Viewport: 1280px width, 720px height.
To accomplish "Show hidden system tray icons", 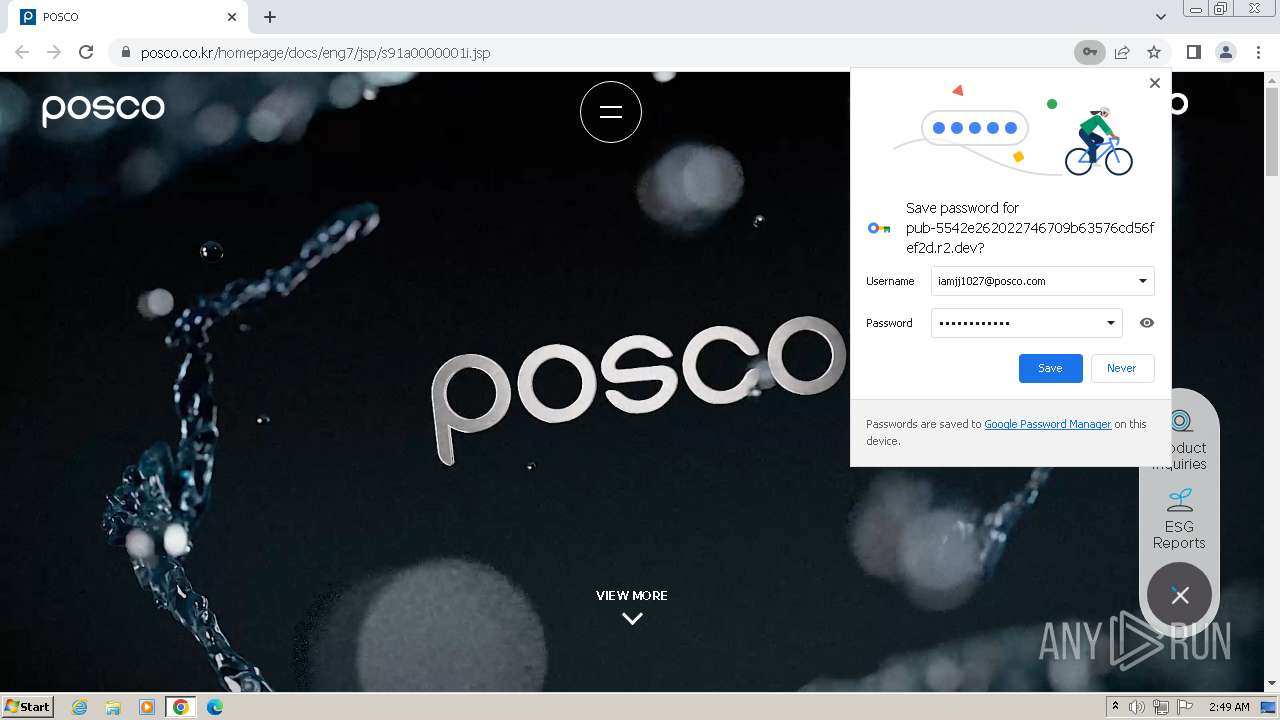I will click(x=1115, y=707).
